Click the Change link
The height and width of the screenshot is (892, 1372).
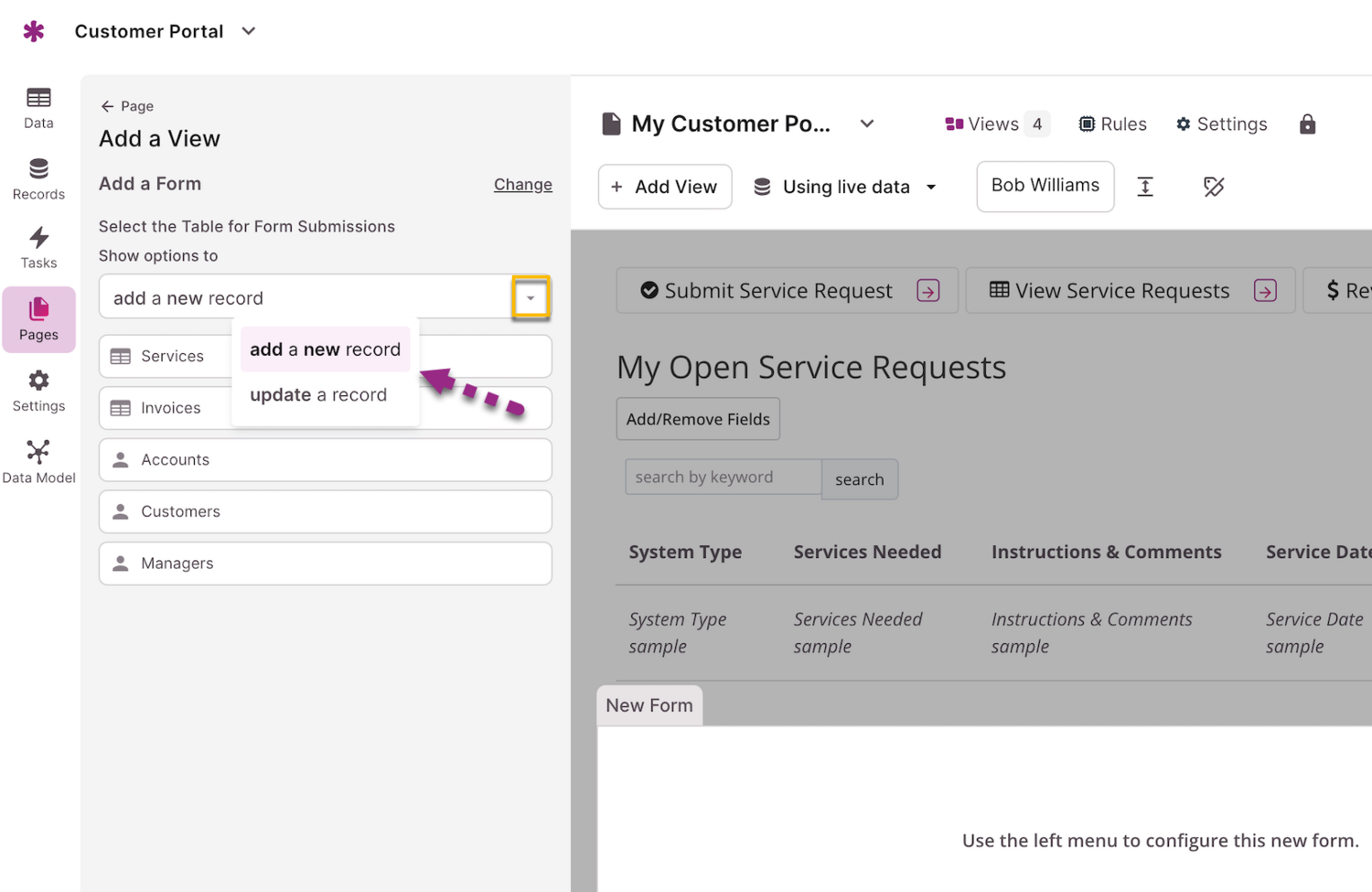pyautogui.click(x=522, y=185)
